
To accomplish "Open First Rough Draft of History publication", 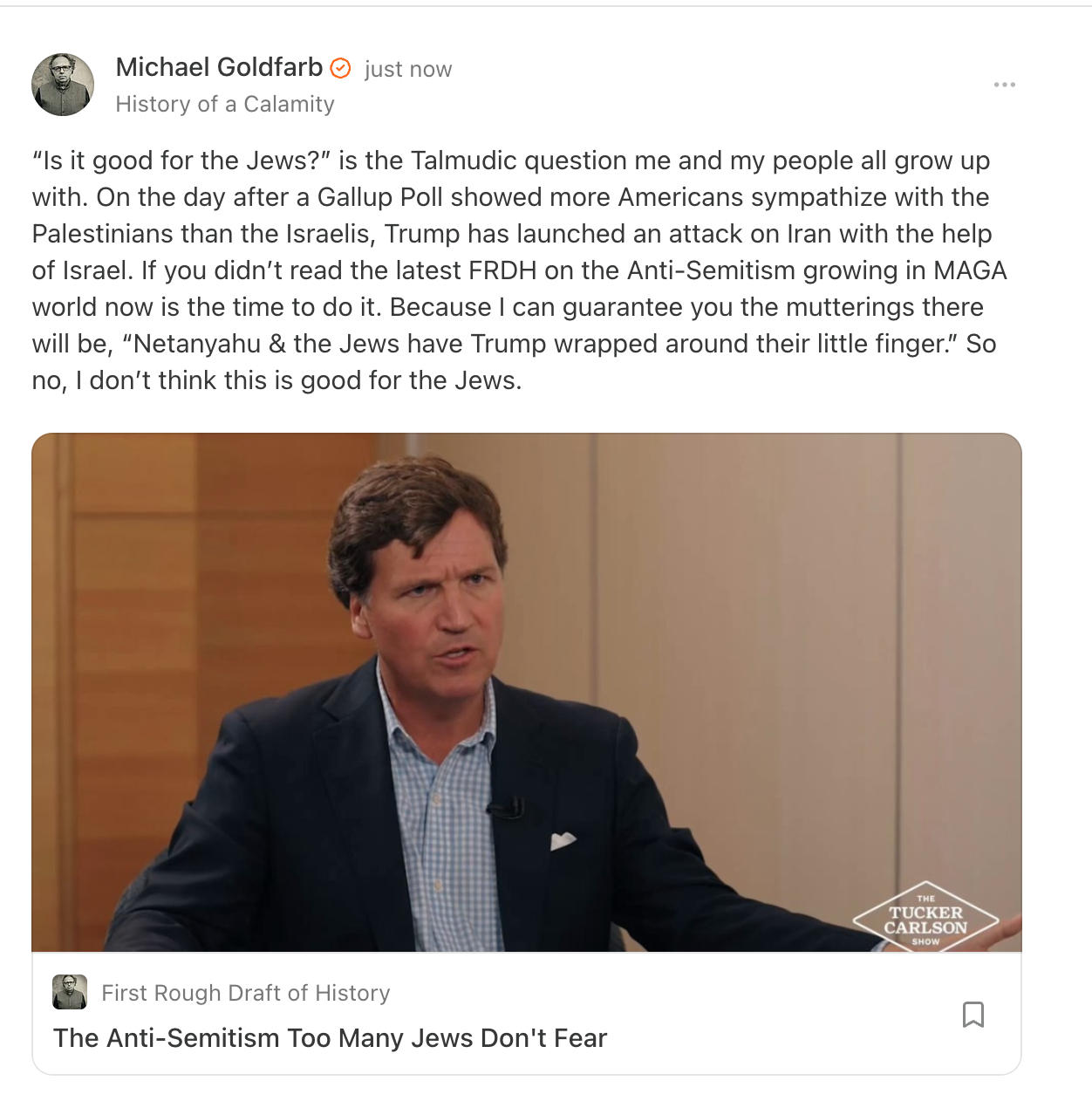I will coord(246,993).
